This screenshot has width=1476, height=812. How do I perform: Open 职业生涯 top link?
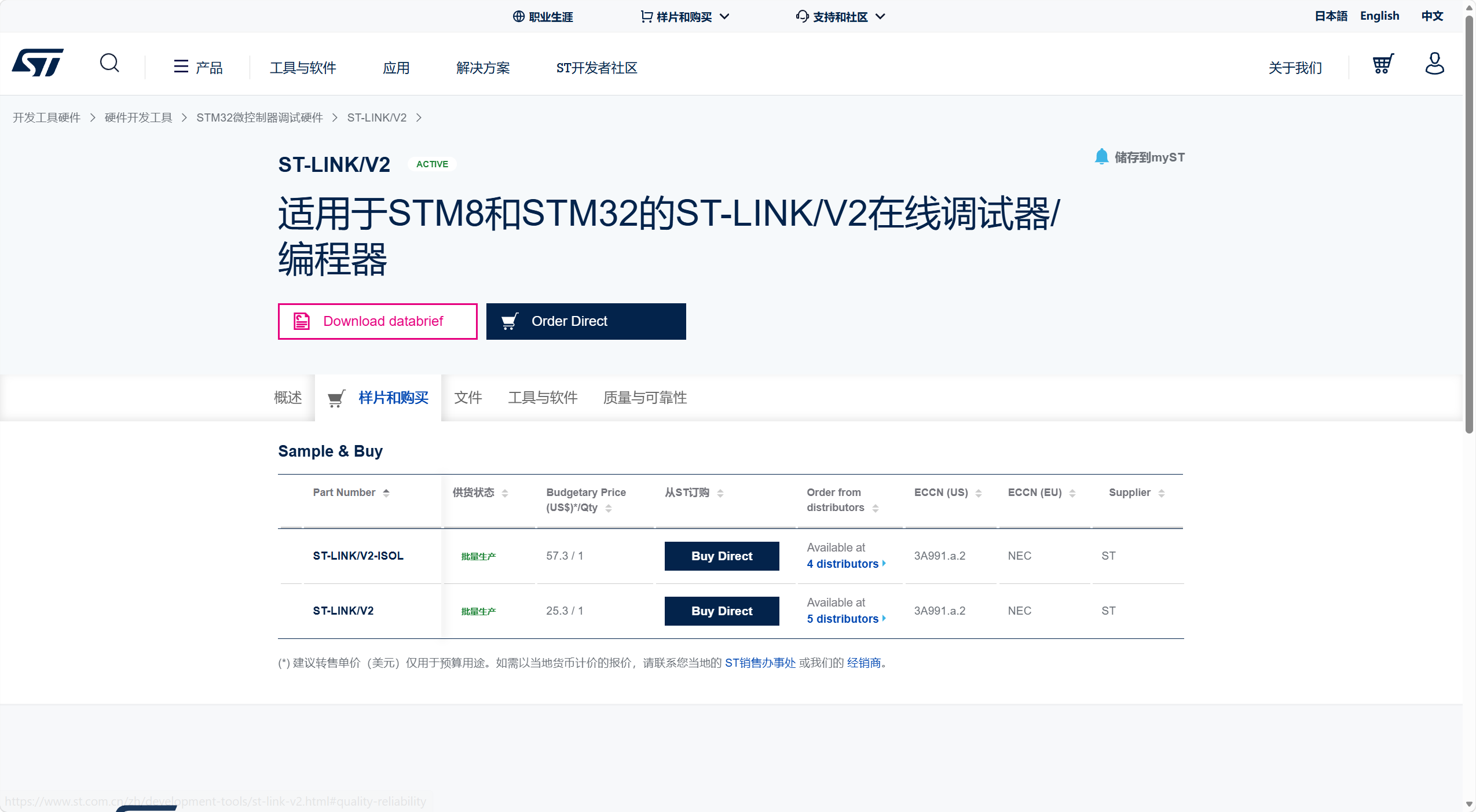551,17
